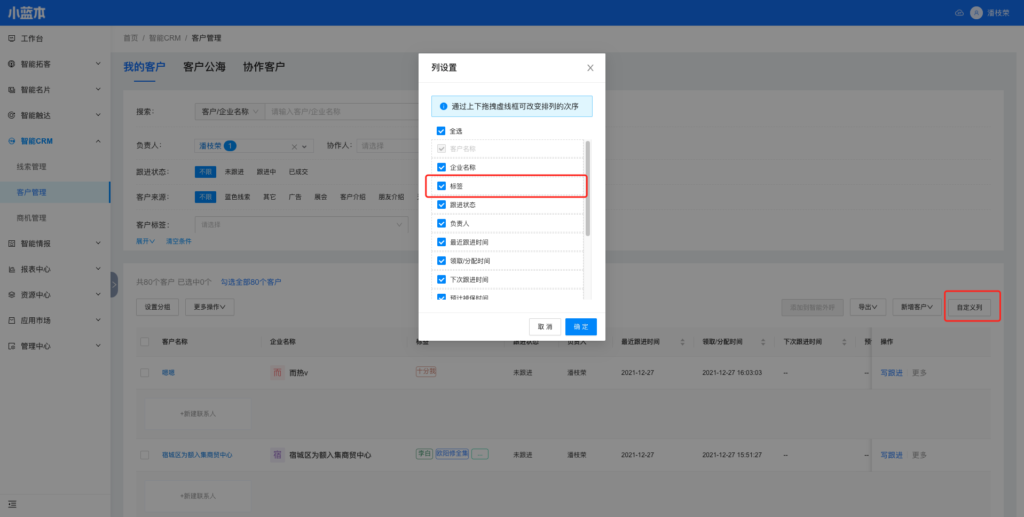
Task: Switch to the 客户公海 tab
Action: 204,67
